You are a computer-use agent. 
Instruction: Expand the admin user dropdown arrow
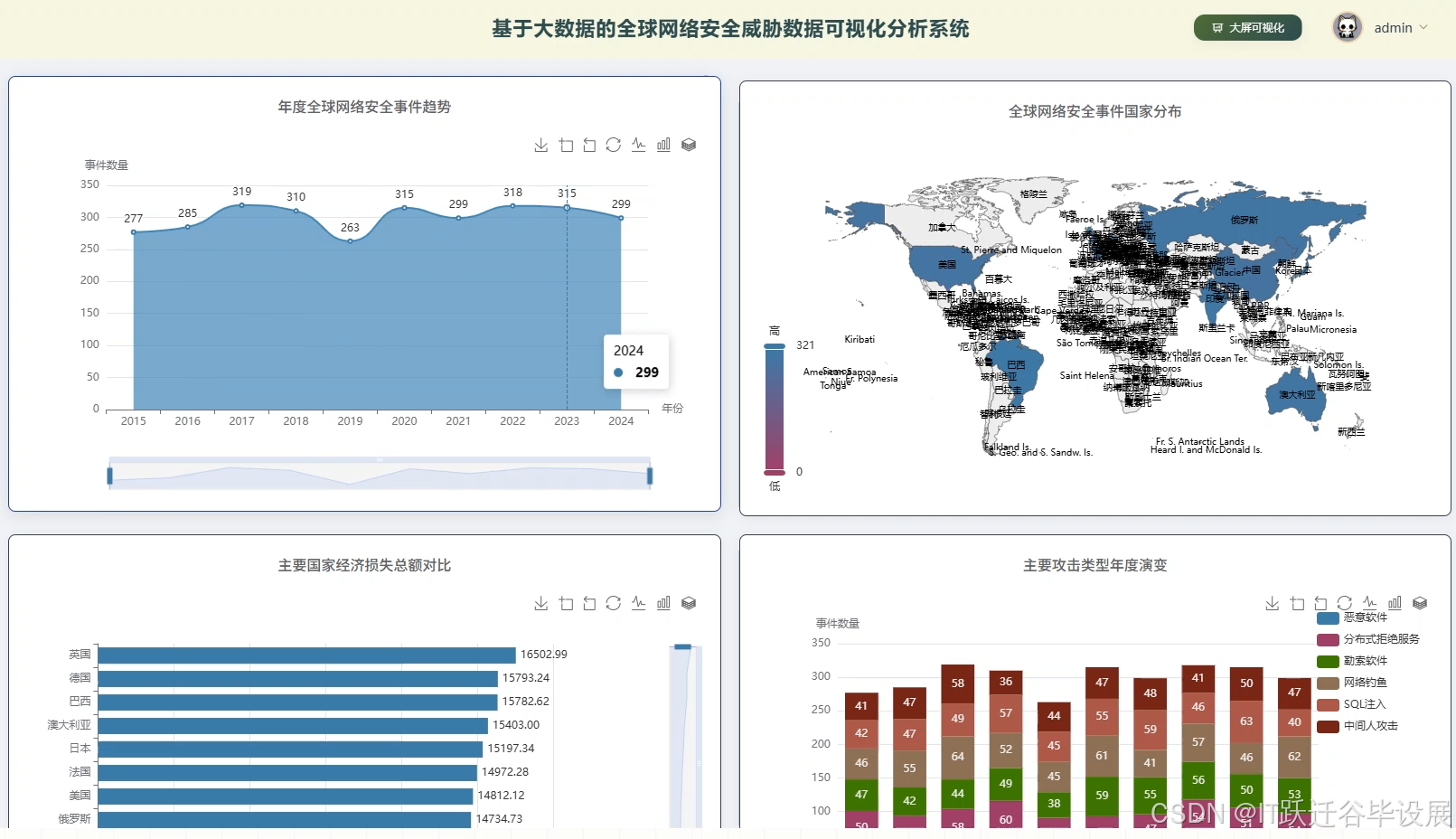[1423, 28]
